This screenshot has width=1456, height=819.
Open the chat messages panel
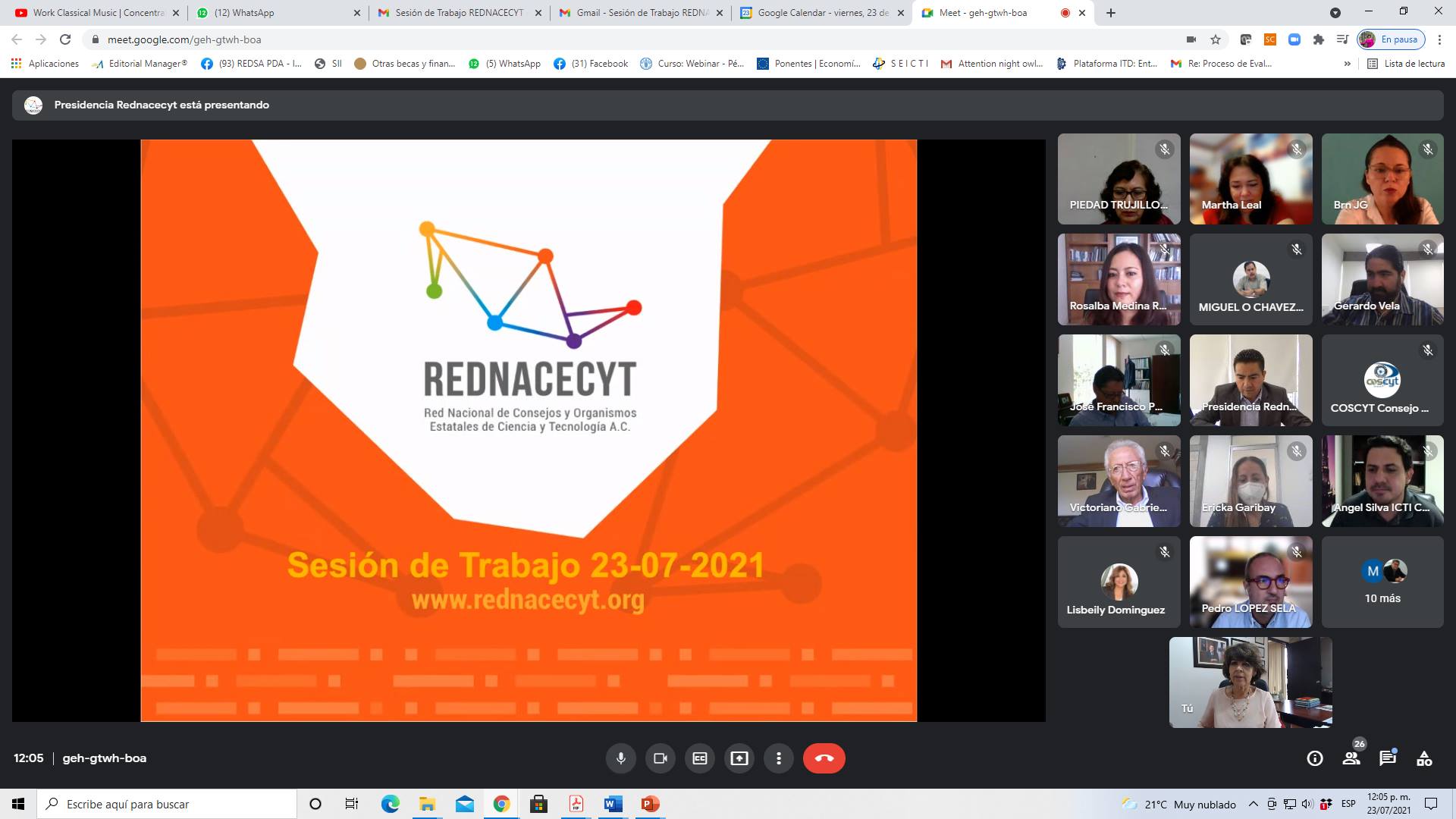tap(1388, 758)
